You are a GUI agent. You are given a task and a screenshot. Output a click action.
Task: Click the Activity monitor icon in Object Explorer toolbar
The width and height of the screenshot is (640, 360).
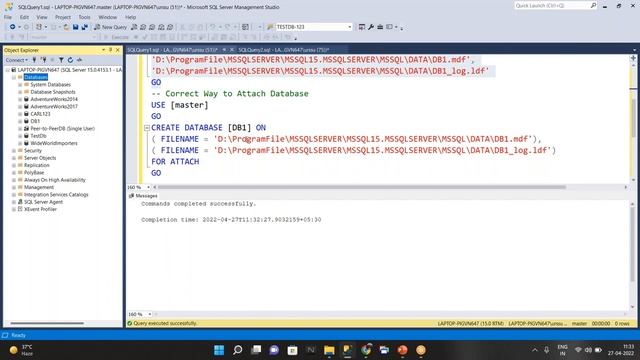[x=80, y=60]
